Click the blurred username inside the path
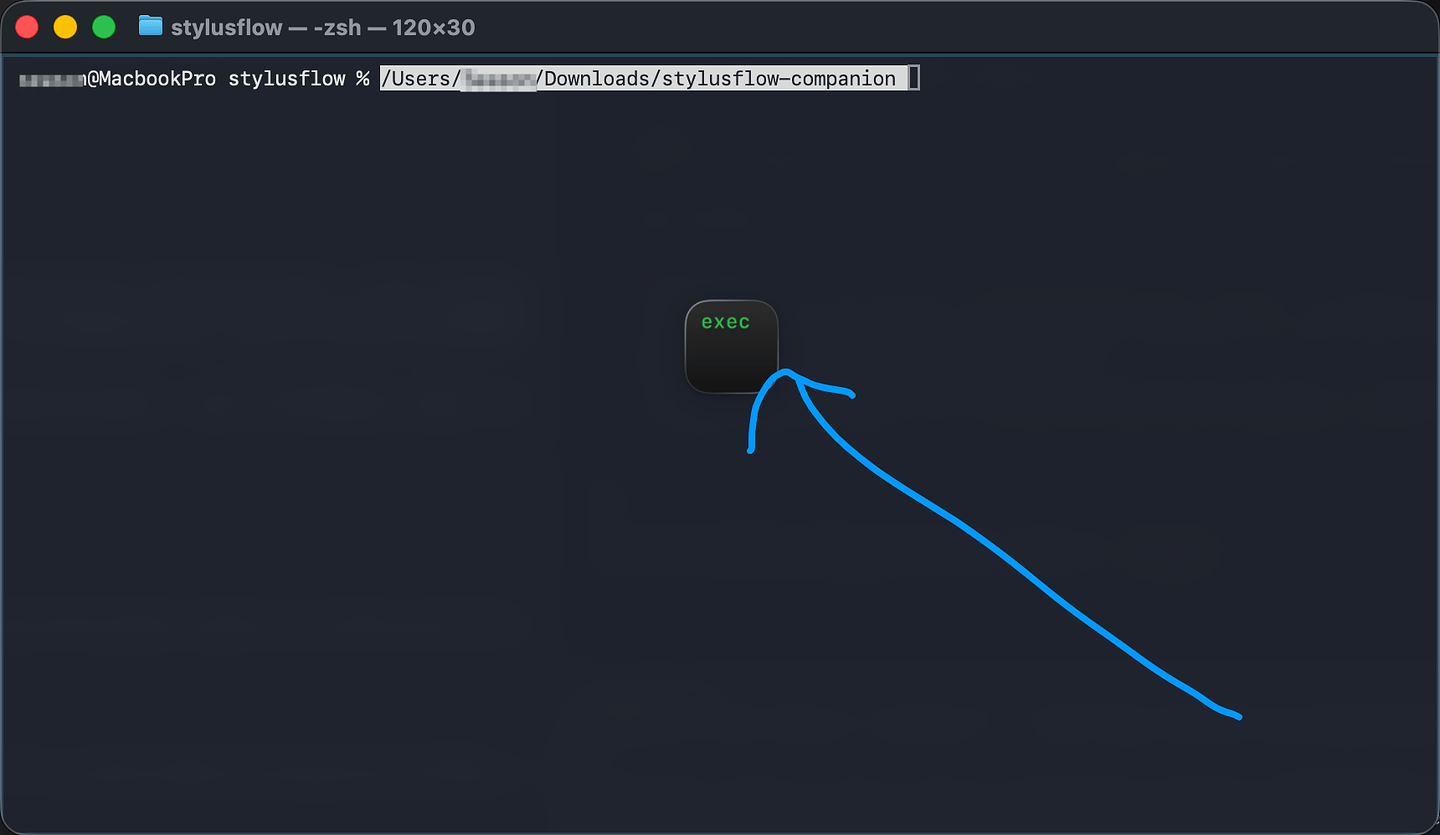 [x=499, y=78]
